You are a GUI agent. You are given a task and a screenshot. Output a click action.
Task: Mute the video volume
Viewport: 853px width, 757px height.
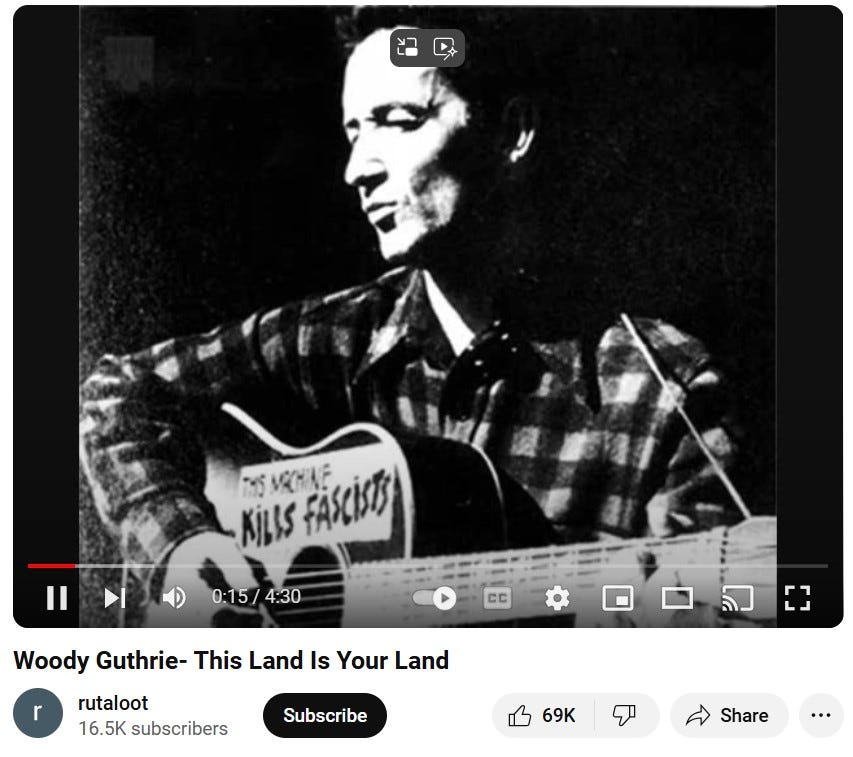tap(174, 598)
